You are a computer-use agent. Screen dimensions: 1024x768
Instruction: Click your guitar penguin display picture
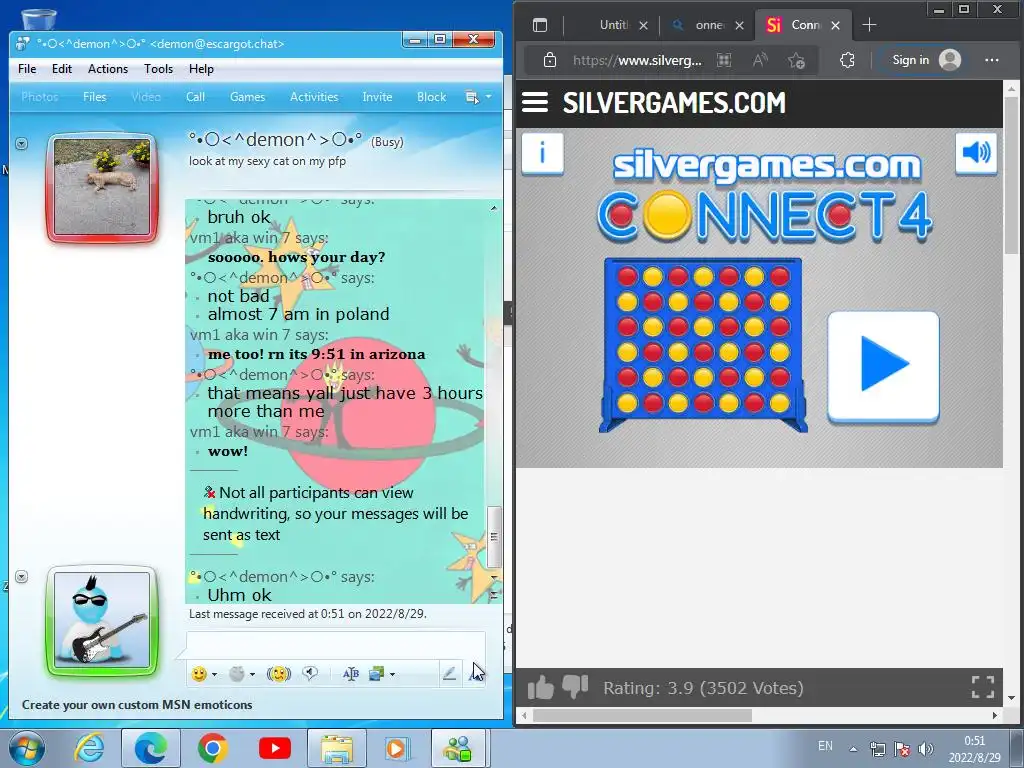(x=102, y=620)
